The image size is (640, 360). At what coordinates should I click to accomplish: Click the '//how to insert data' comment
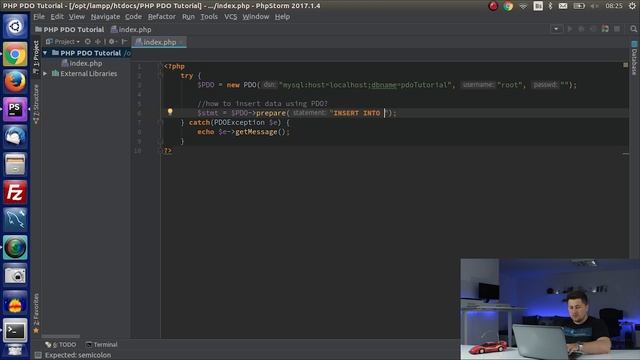262,104
